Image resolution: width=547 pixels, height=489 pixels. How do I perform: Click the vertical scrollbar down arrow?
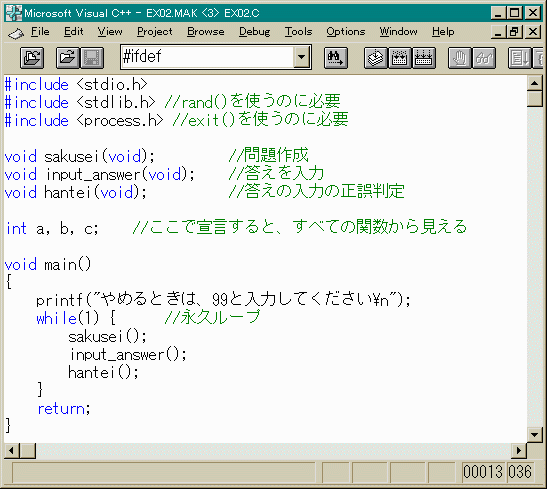(x=534, y=435)
